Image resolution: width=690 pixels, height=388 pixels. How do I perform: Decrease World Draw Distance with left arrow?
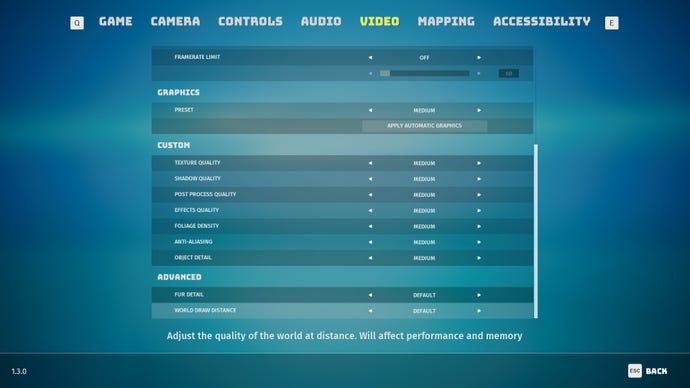(370, 311)
